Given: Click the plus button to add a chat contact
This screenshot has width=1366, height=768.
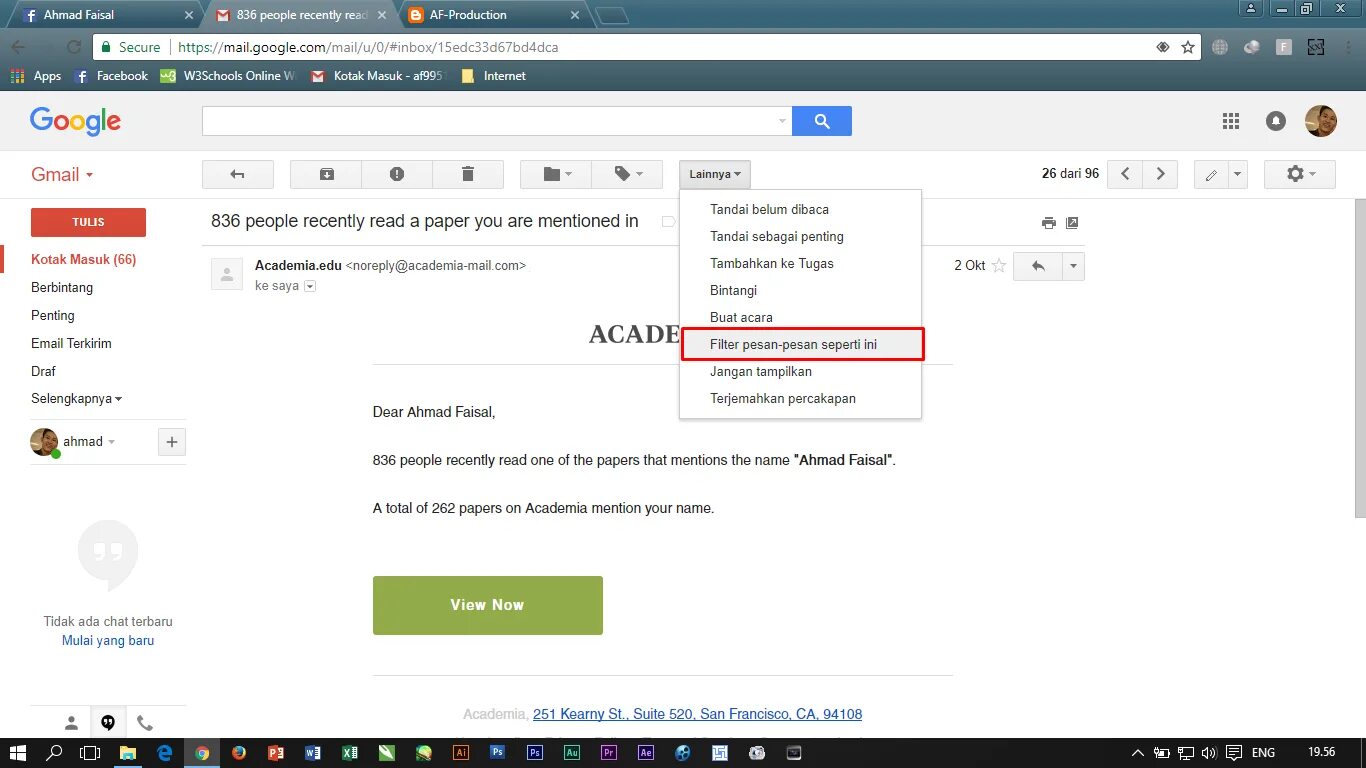Looking at the screenshot, I should pos(172,442).
